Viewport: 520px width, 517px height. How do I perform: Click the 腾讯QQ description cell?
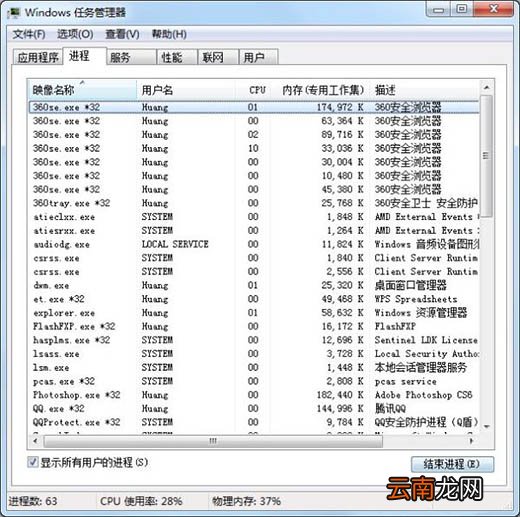pyautogui.click(x=390, y=408)
